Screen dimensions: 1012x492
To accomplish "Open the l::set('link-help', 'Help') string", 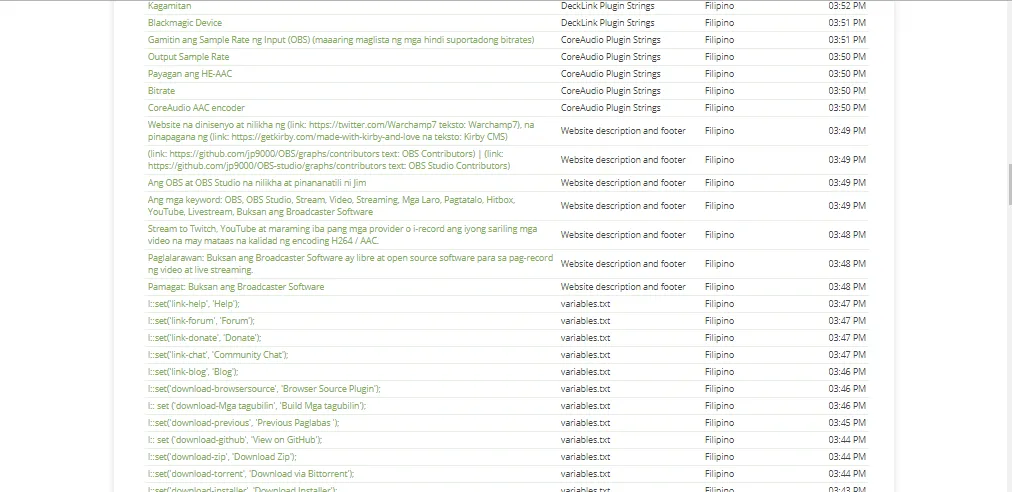I will click(194, 304).
